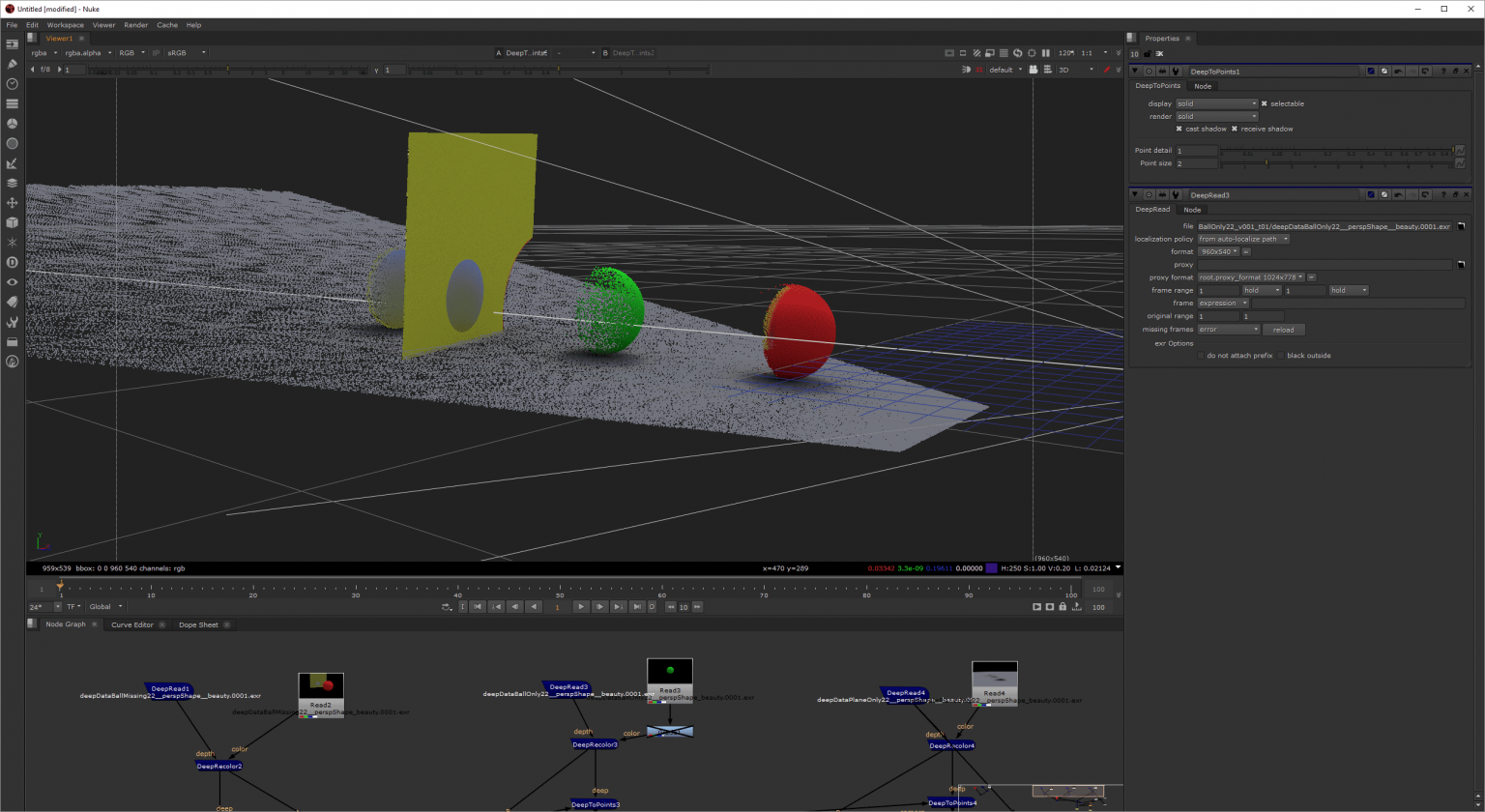
Task: Open the localization policy dropdown
Action: pyautogui.click(x=1243, y=239)
